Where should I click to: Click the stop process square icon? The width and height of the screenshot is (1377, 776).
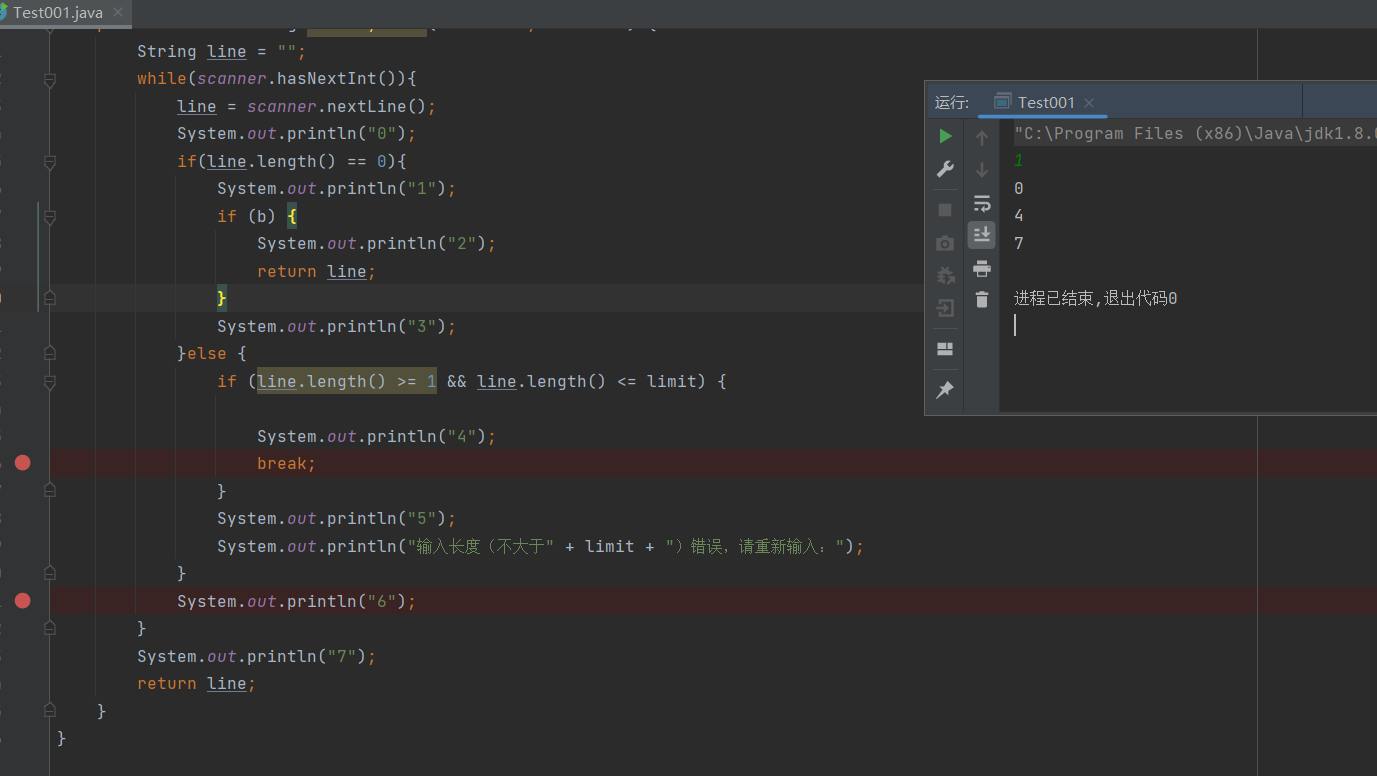(x=945, y=210)
